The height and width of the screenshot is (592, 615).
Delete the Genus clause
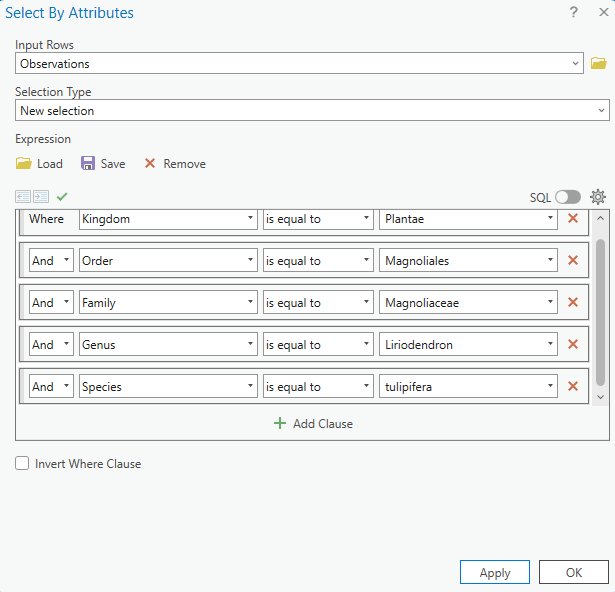tap(573, 344)
